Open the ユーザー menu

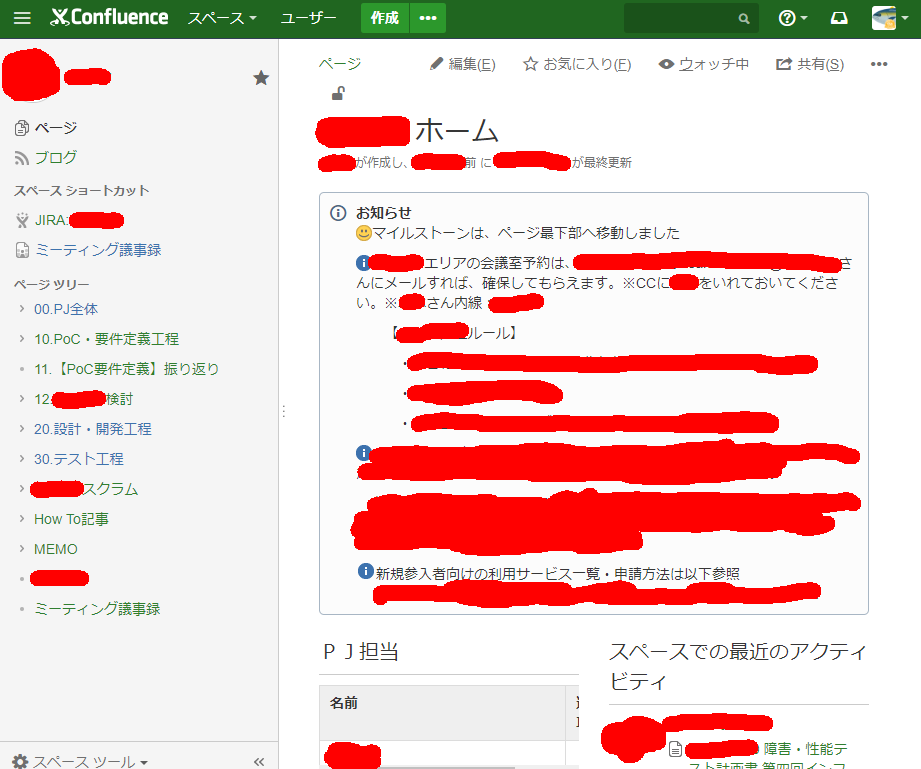pyautogui.click(x=309, y=17)
